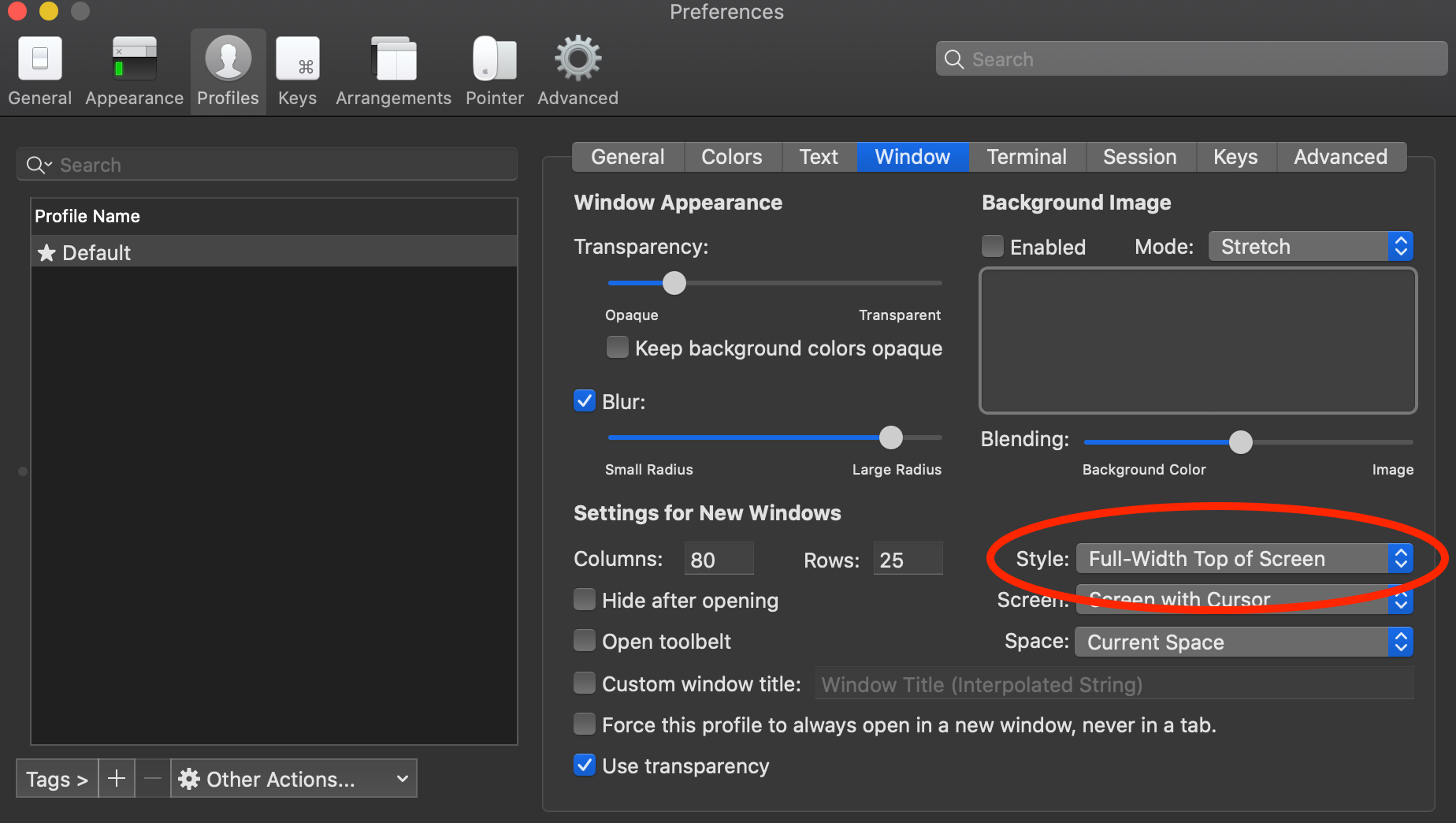Toggle the Custom window title checkbox
Viewport: 1456px width, 823px height.
[585, 683]
